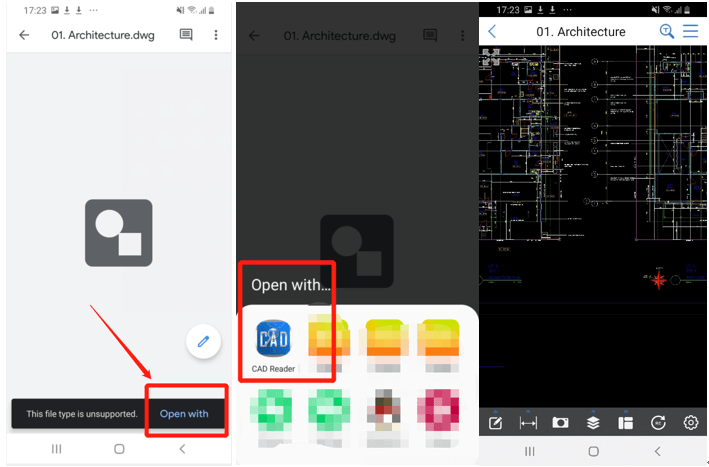The height and width of the screenshot is (467, 709).
Task: Click the unsupported file placeholder thumbnail
Action: (x=118, y=233)
